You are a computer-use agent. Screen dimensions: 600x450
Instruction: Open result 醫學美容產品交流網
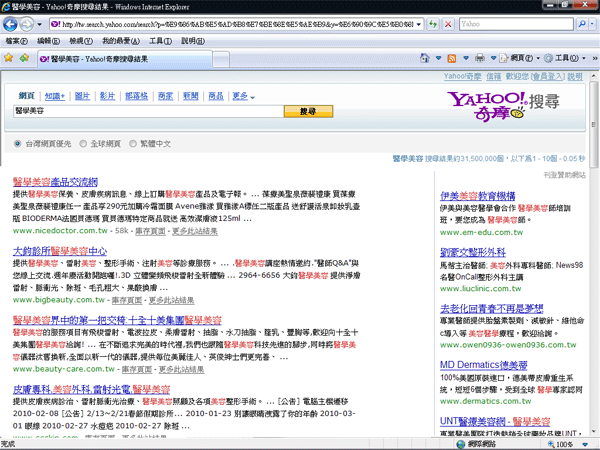pos(55,182)
